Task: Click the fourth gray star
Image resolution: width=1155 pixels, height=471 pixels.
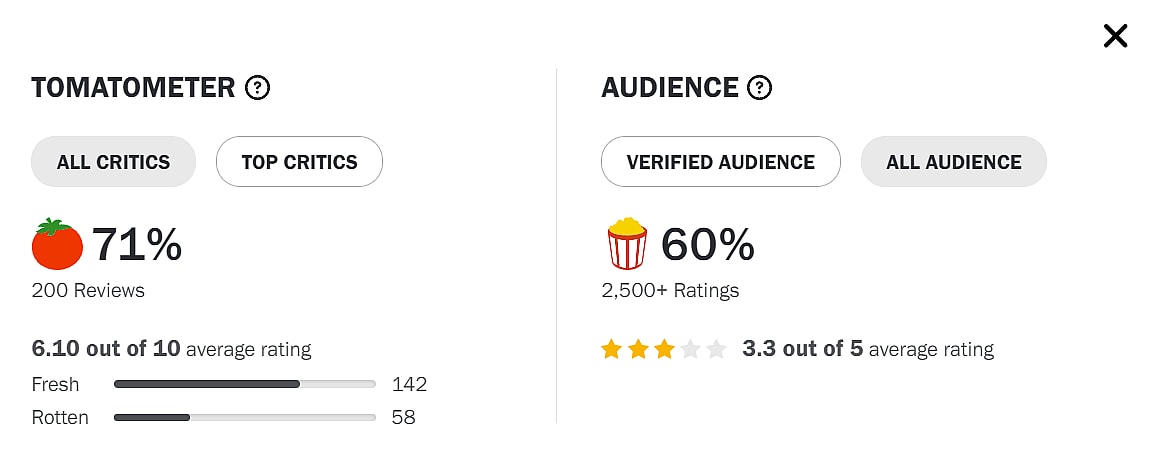Action: 690,350
